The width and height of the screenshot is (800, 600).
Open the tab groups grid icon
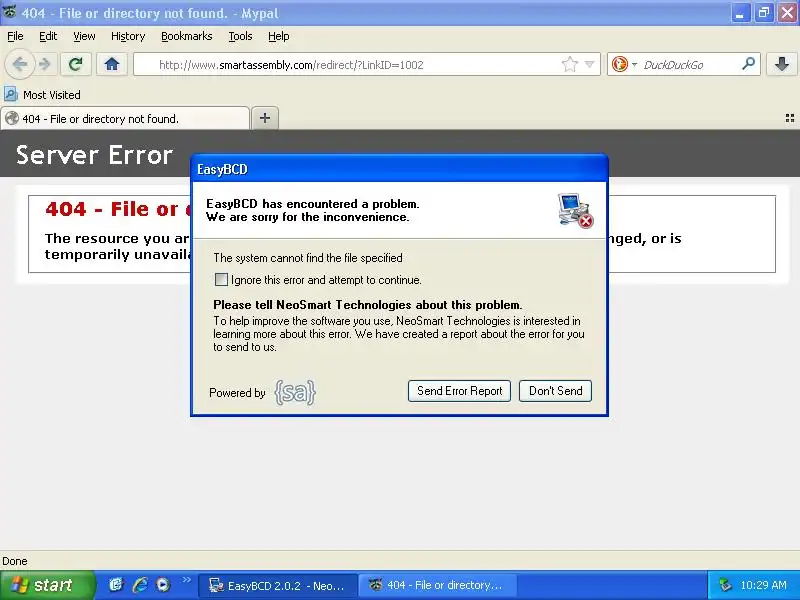pos(789,118)
